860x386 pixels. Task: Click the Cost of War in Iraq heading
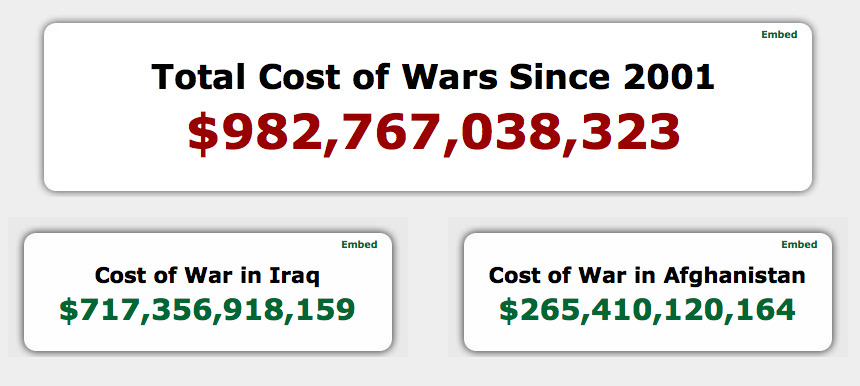207,275
